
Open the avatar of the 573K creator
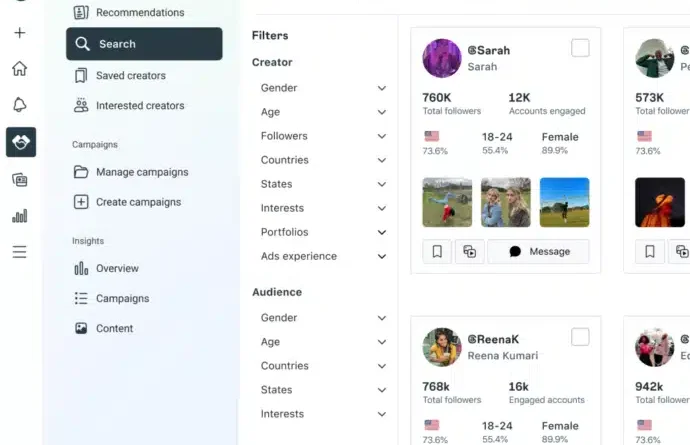[654, 58]
